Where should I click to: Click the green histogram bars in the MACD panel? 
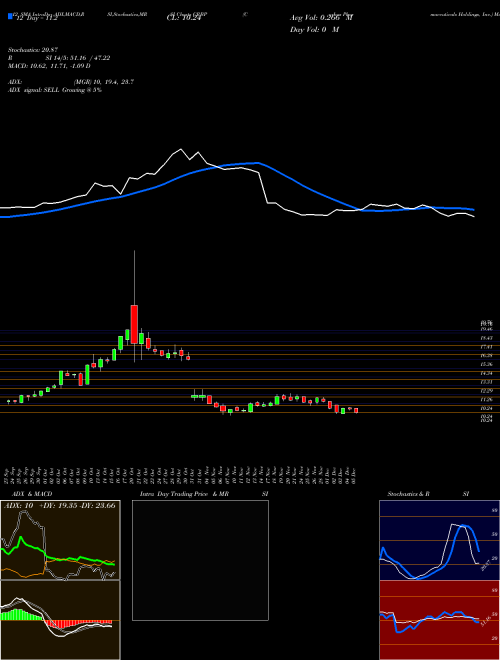21,615
